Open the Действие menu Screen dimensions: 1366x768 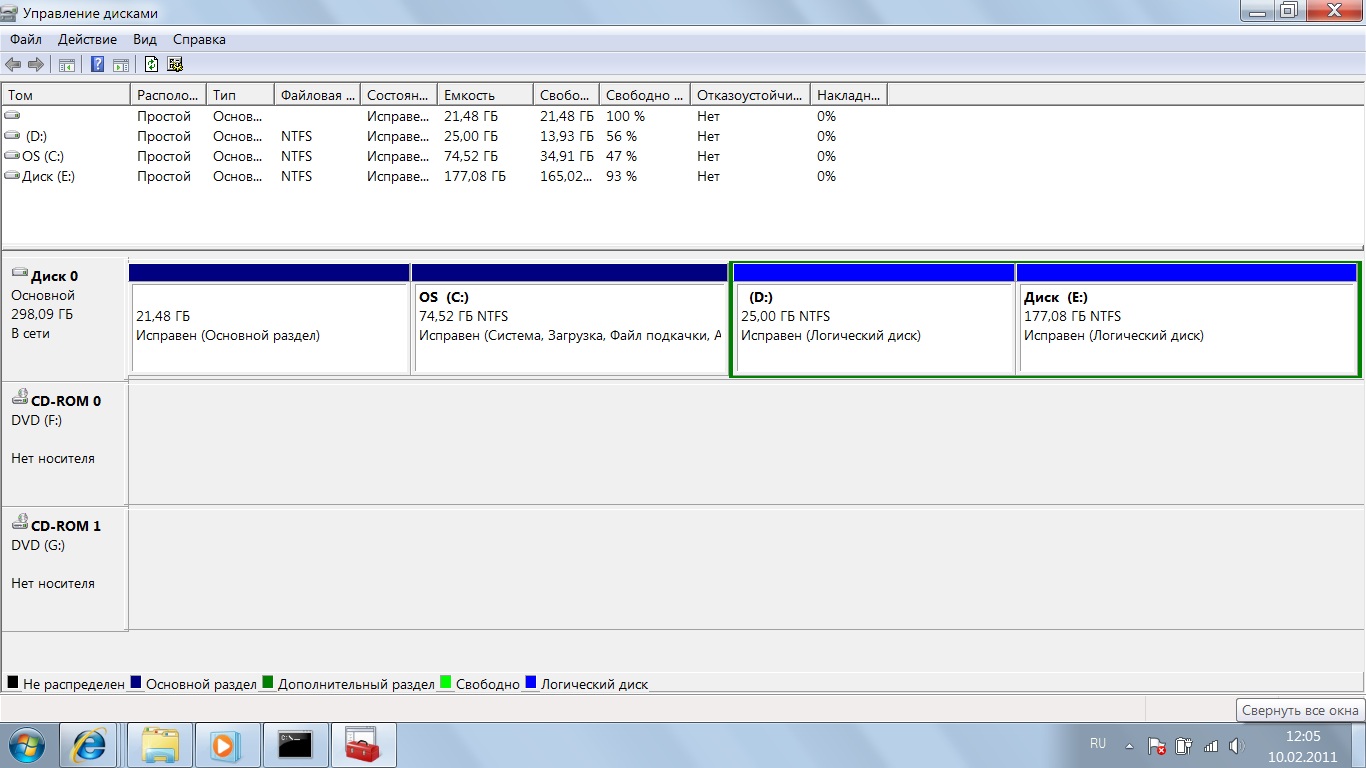88,40
